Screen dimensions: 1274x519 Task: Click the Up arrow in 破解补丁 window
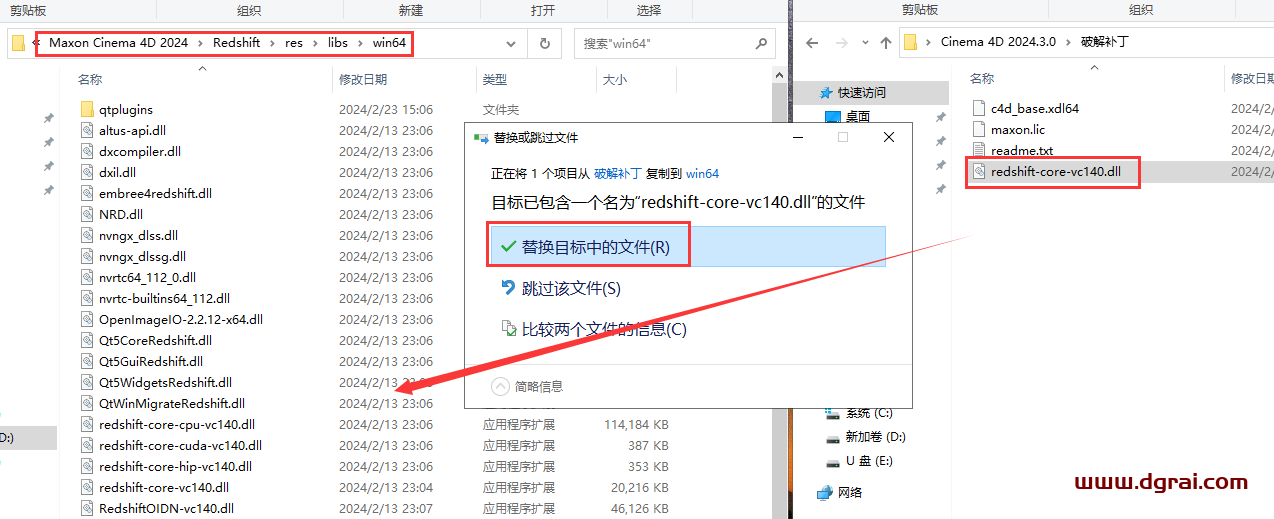point(885,43)
